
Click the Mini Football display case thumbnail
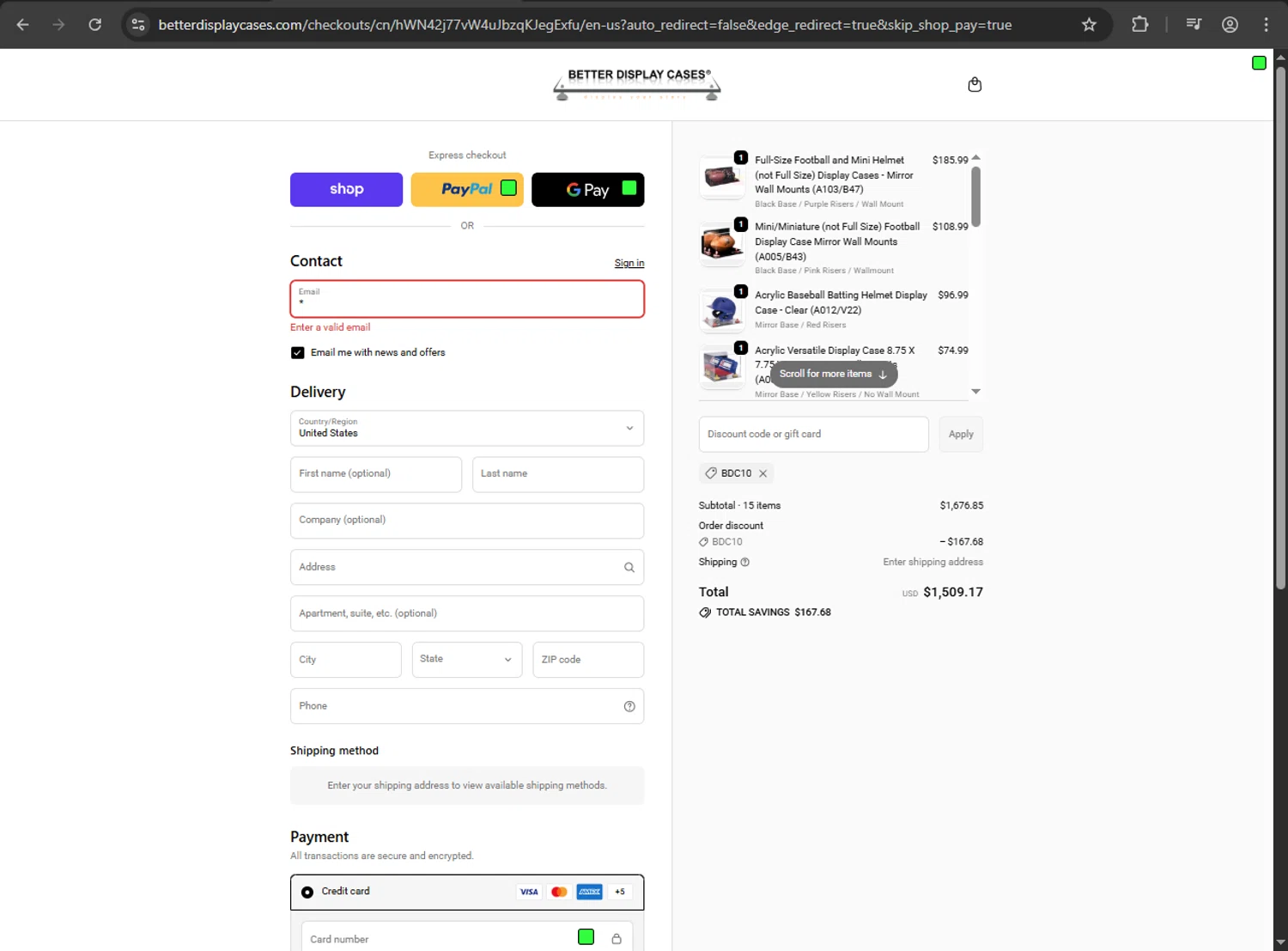point(722,244)
